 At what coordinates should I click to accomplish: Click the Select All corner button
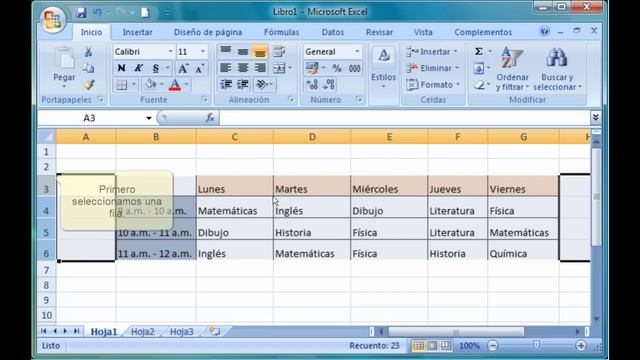coord(47,136)
